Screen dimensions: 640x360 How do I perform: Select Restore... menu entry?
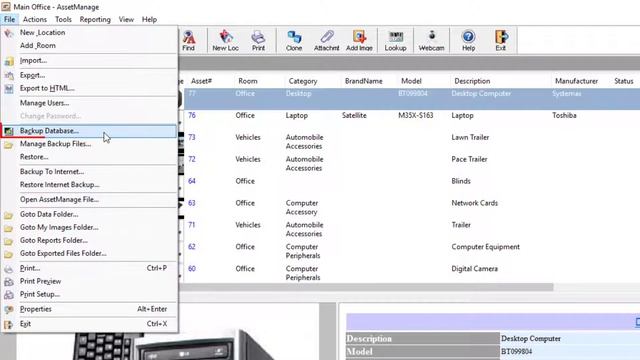[89, 157]
